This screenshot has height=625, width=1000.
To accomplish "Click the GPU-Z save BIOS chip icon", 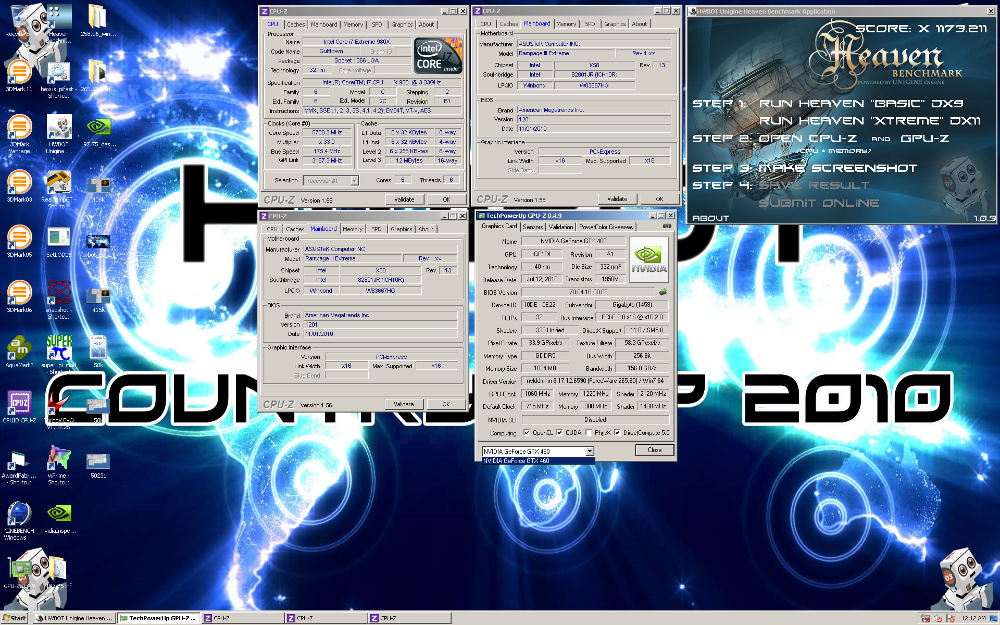I will (x=663, y=291).
